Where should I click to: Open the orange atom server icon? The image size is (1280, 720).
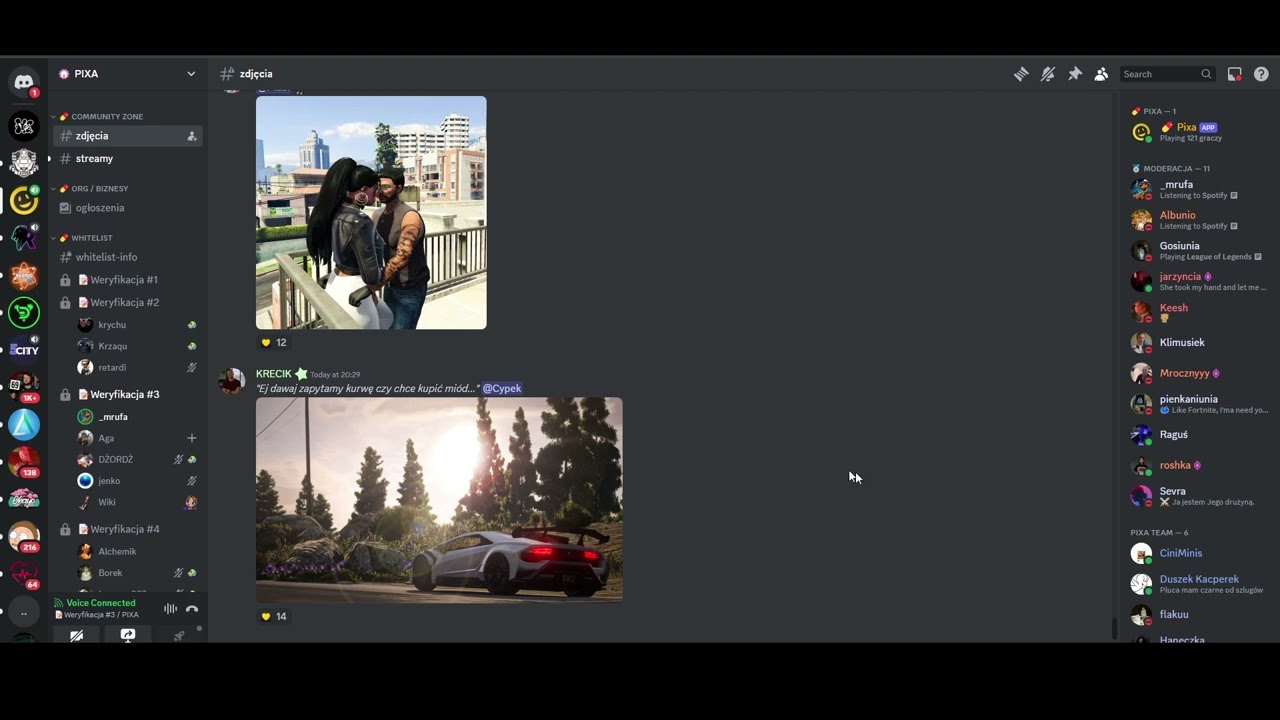click(x=24, y=275)
